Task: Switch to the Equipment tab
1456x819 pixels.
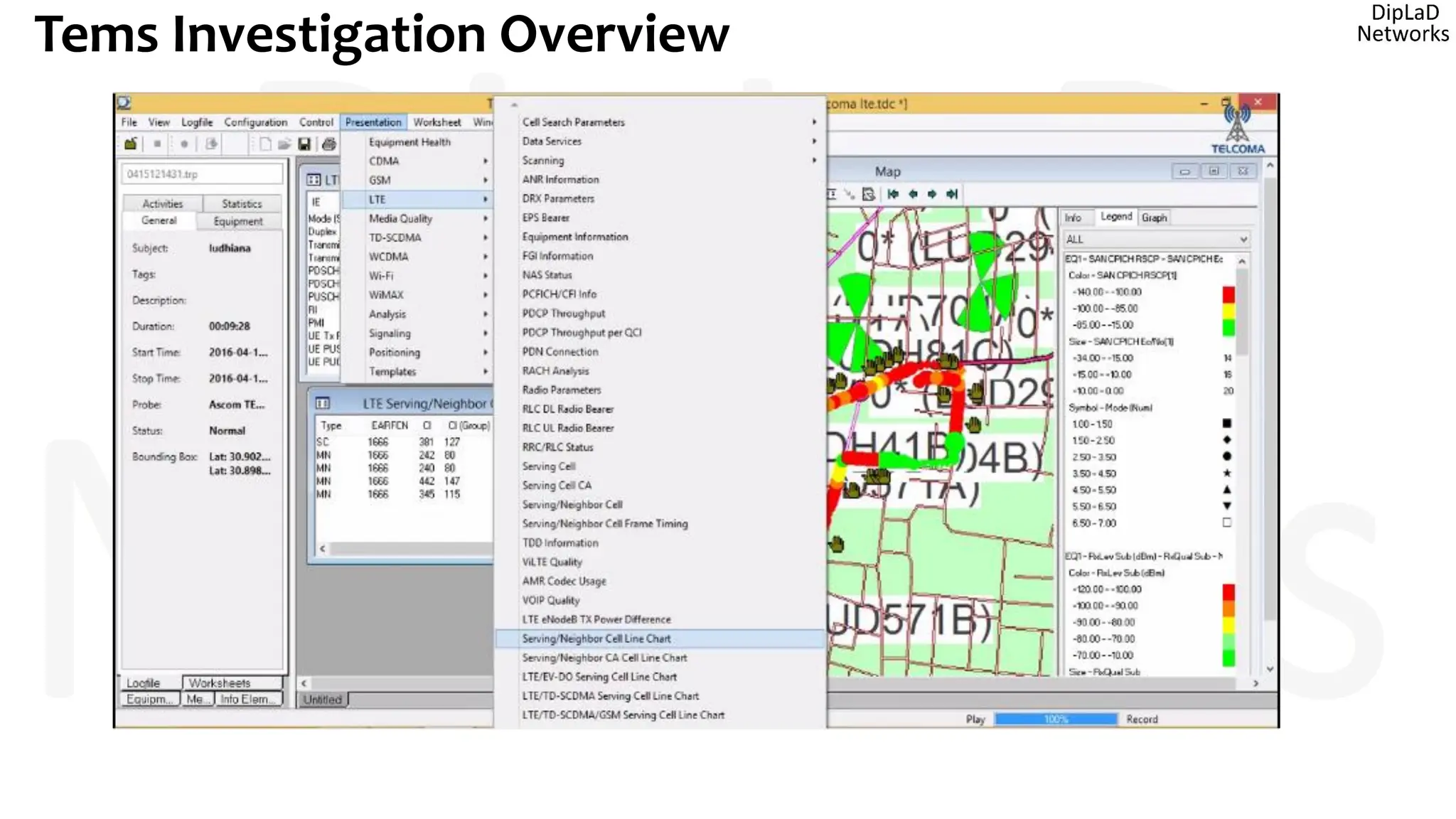Action: click(238, 222)
